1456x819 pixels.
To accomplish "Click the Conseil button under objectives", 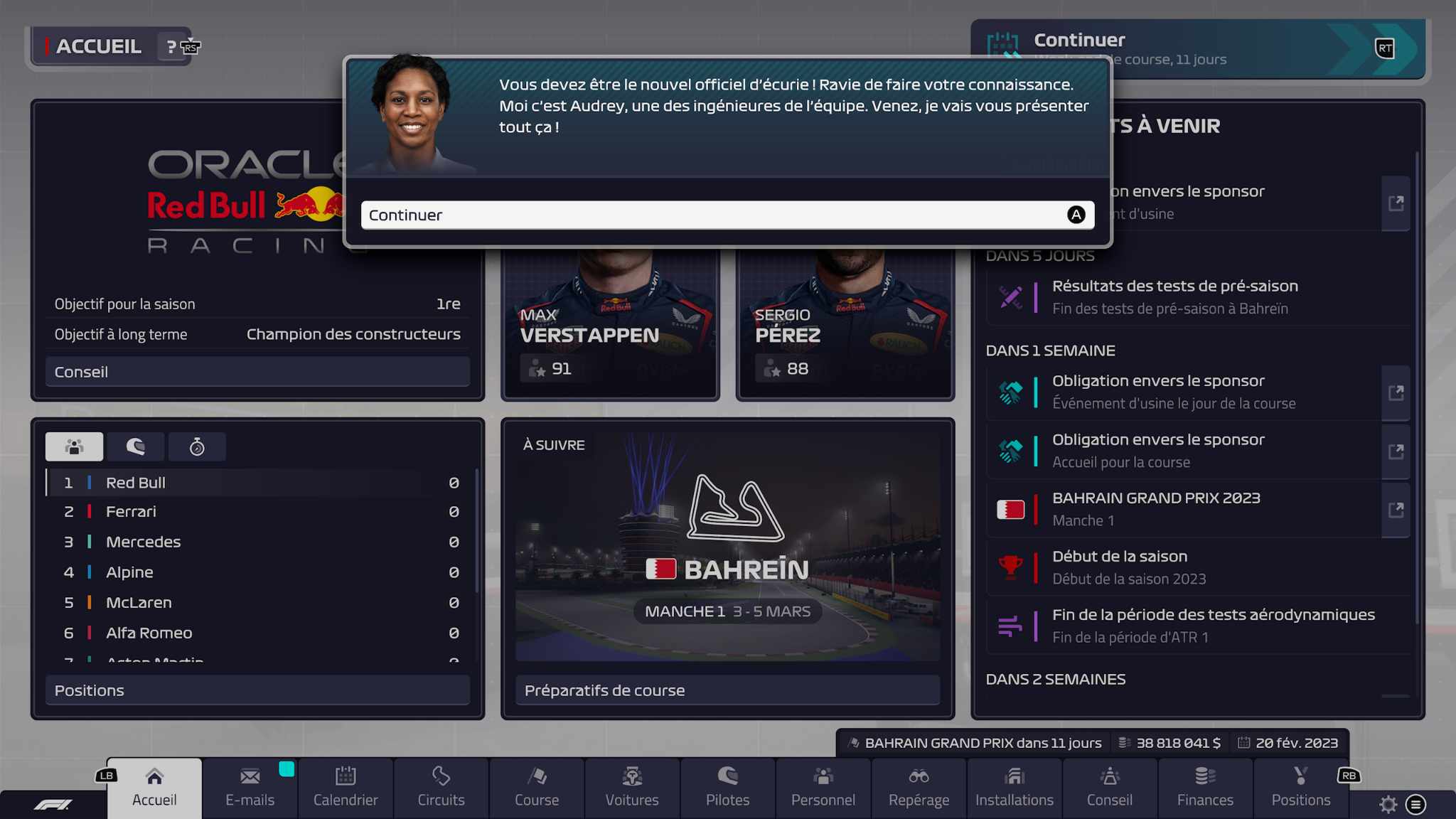I will click(257, 372).
